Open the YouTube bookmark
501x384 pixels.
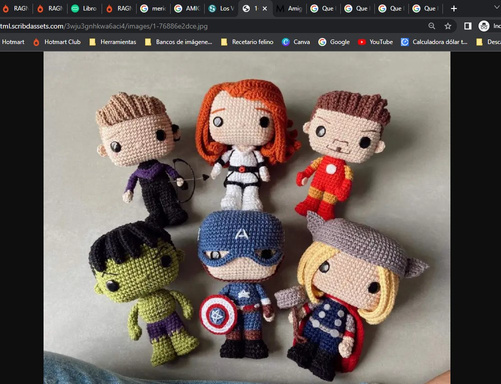tap(375, 42)
